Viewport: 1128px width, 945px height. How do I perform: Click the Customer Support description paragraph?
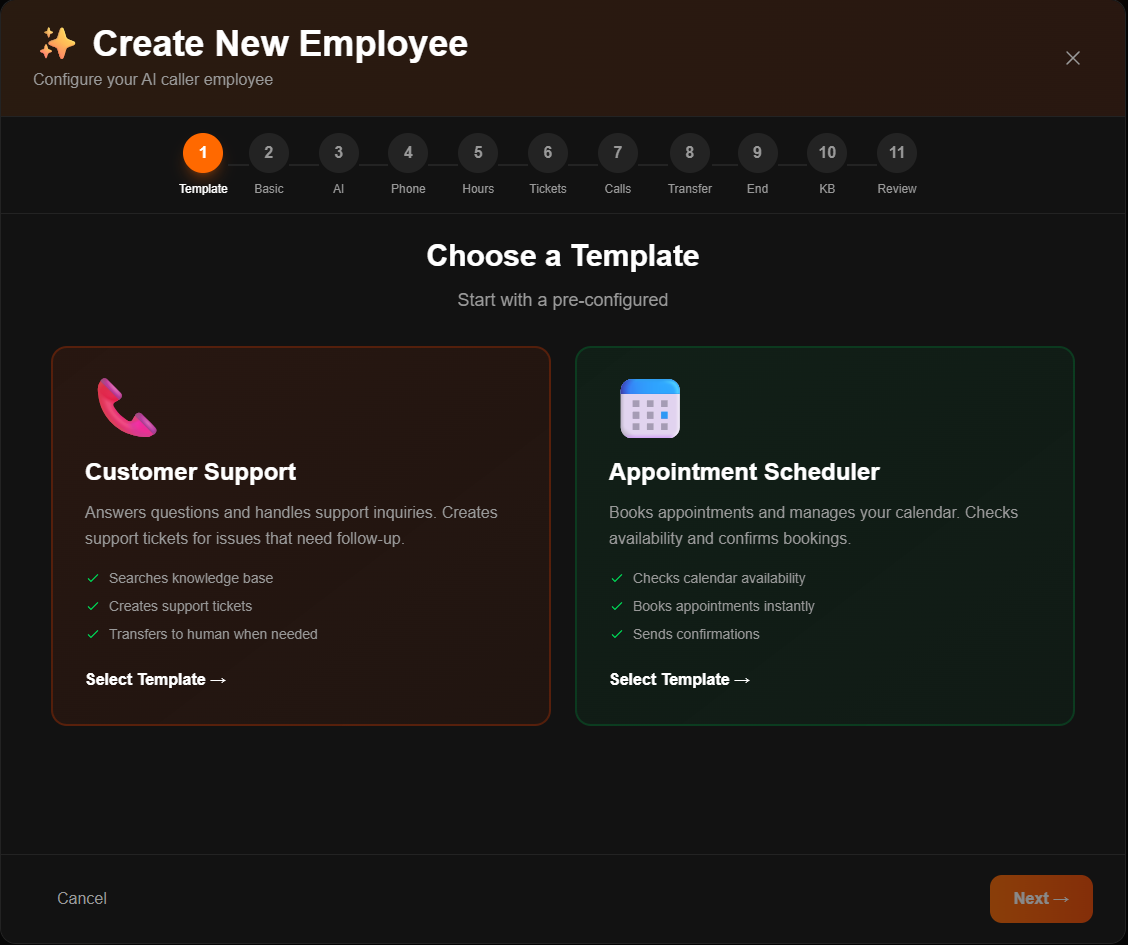point(291,526)
